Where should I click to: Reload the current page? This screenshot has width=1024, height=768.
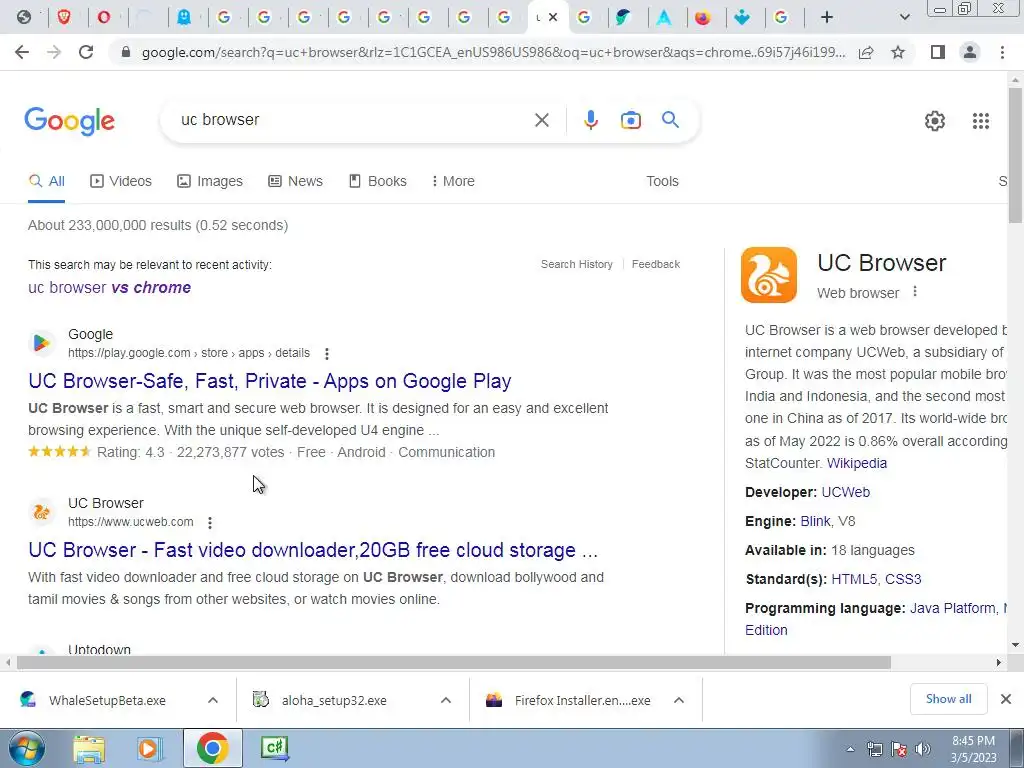(x=86, y=52)
